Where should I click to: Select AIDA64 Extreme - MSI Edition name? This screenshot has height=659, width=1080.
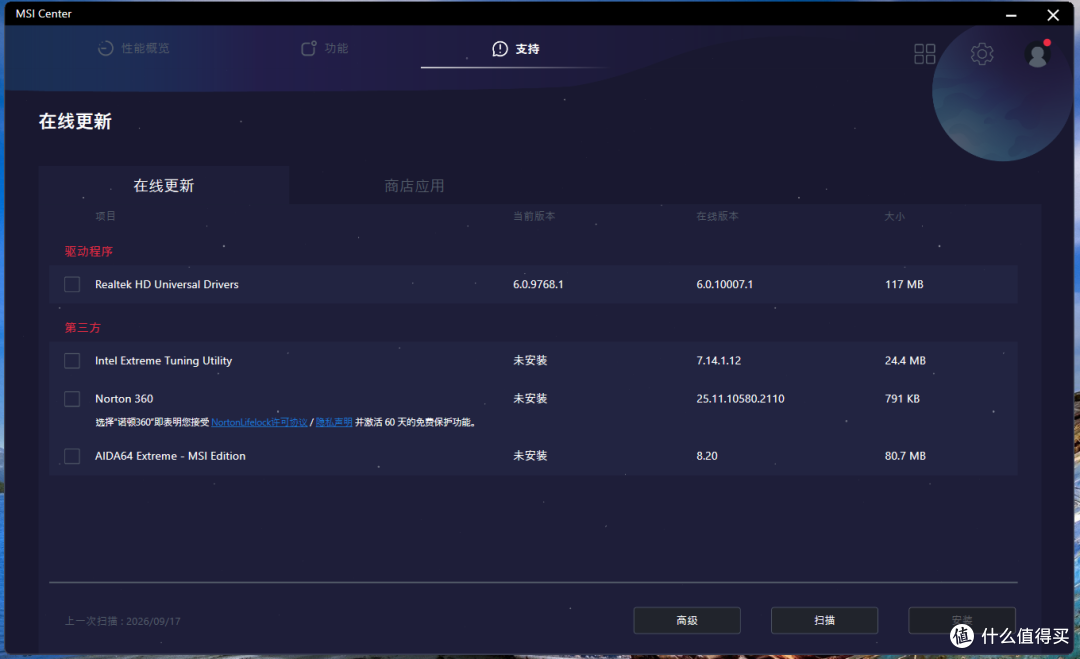point(170,456)
